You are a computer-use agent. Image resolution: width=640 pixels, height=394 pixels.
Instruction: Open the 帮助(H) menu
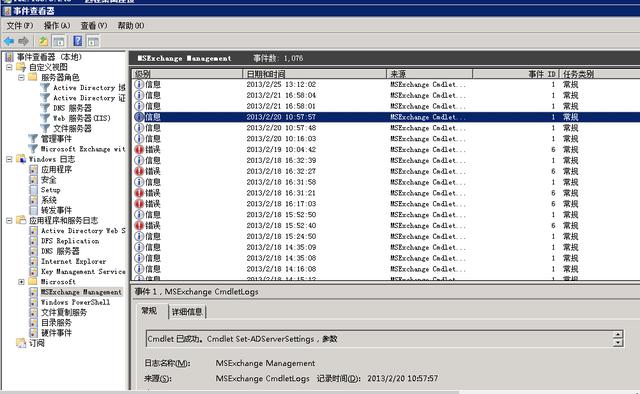131,26
